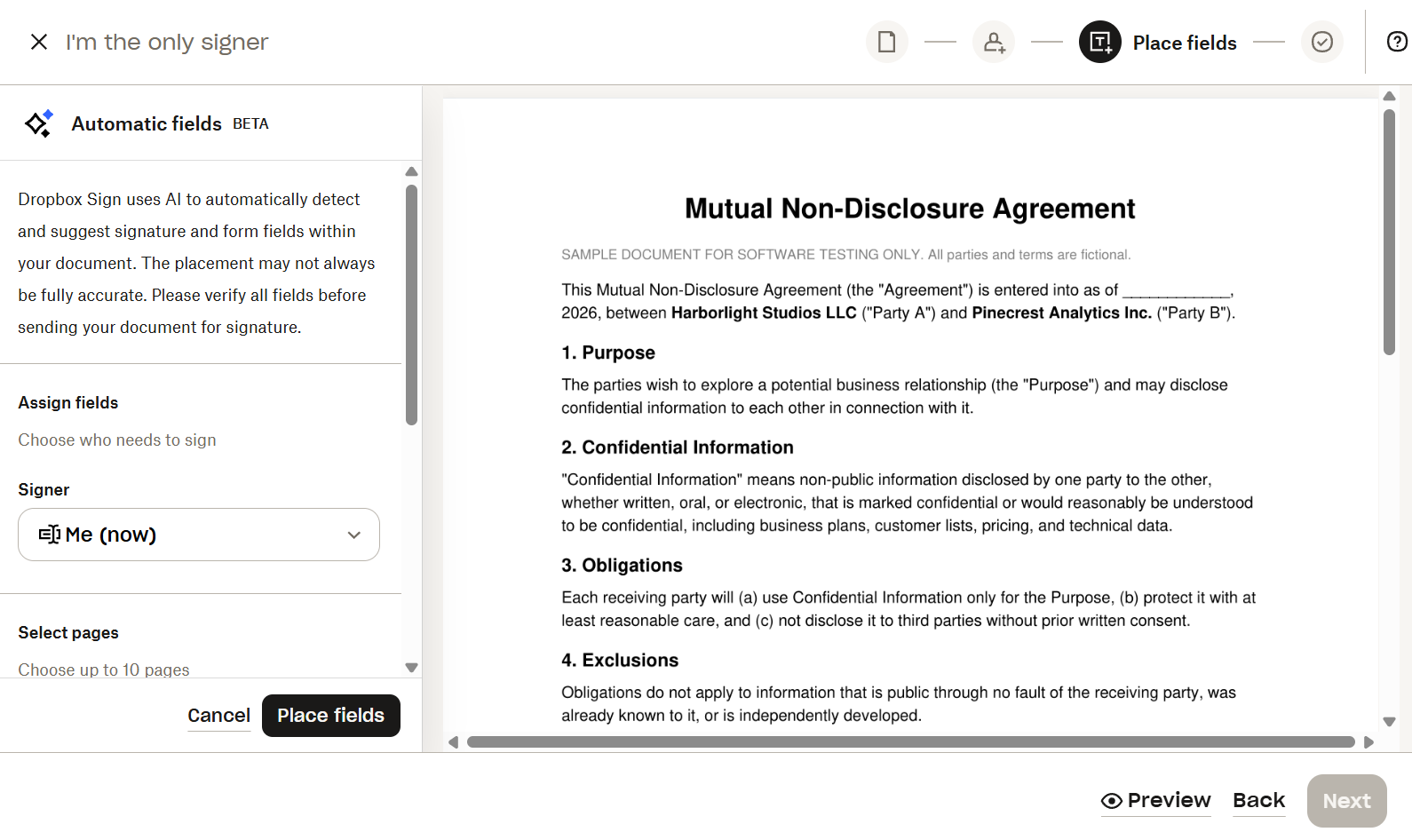This screenshot has width=1412, height=840.
Task: Go to the add signers step icon
Action: (994, 42)
